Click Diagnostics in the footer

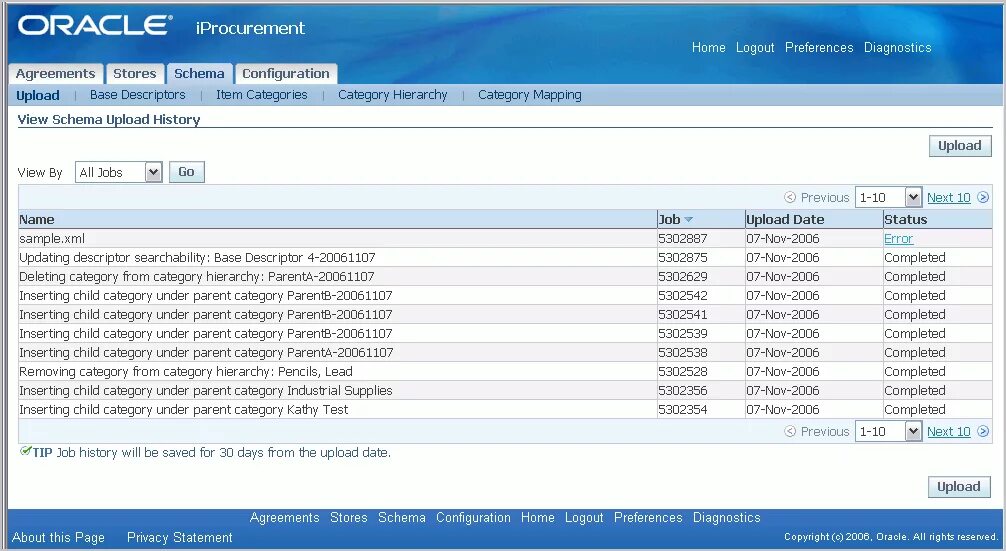point(726,518)
